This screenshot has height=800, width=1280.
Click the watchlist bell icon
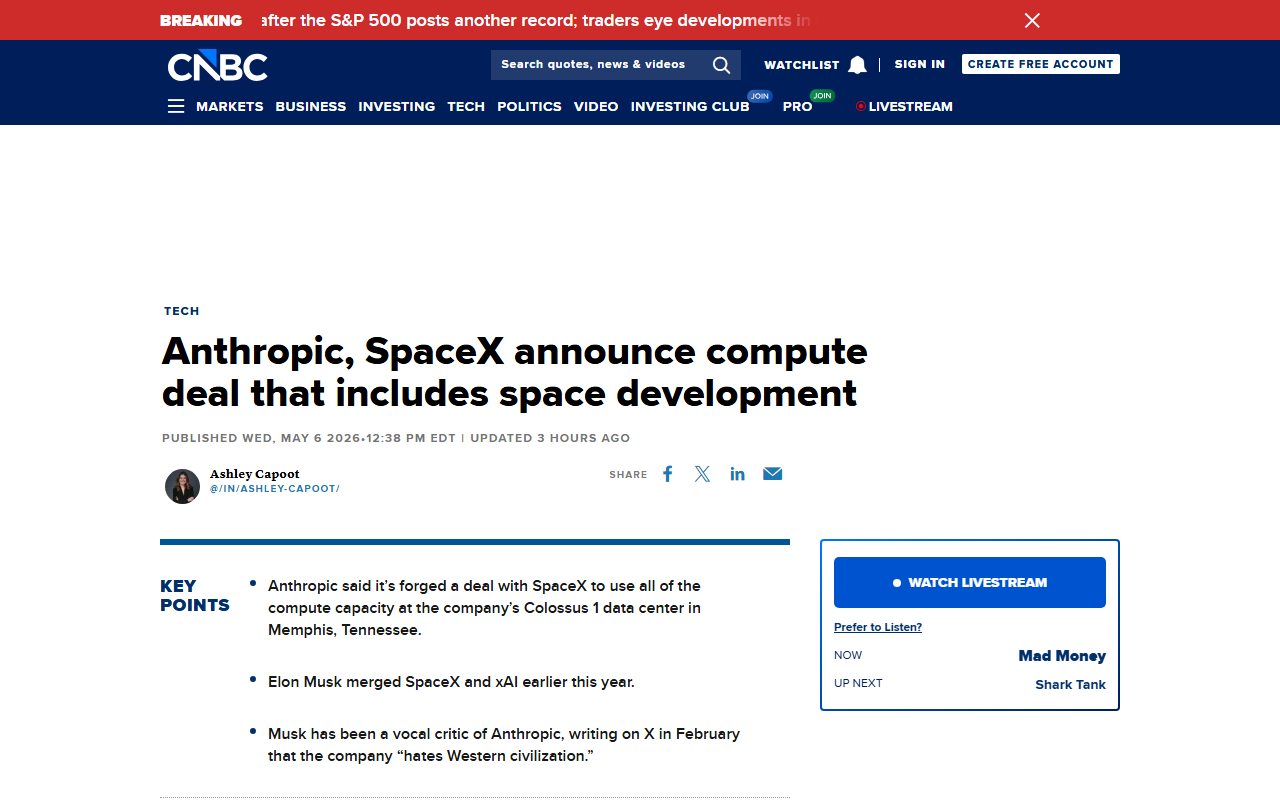tap(857, 65)
